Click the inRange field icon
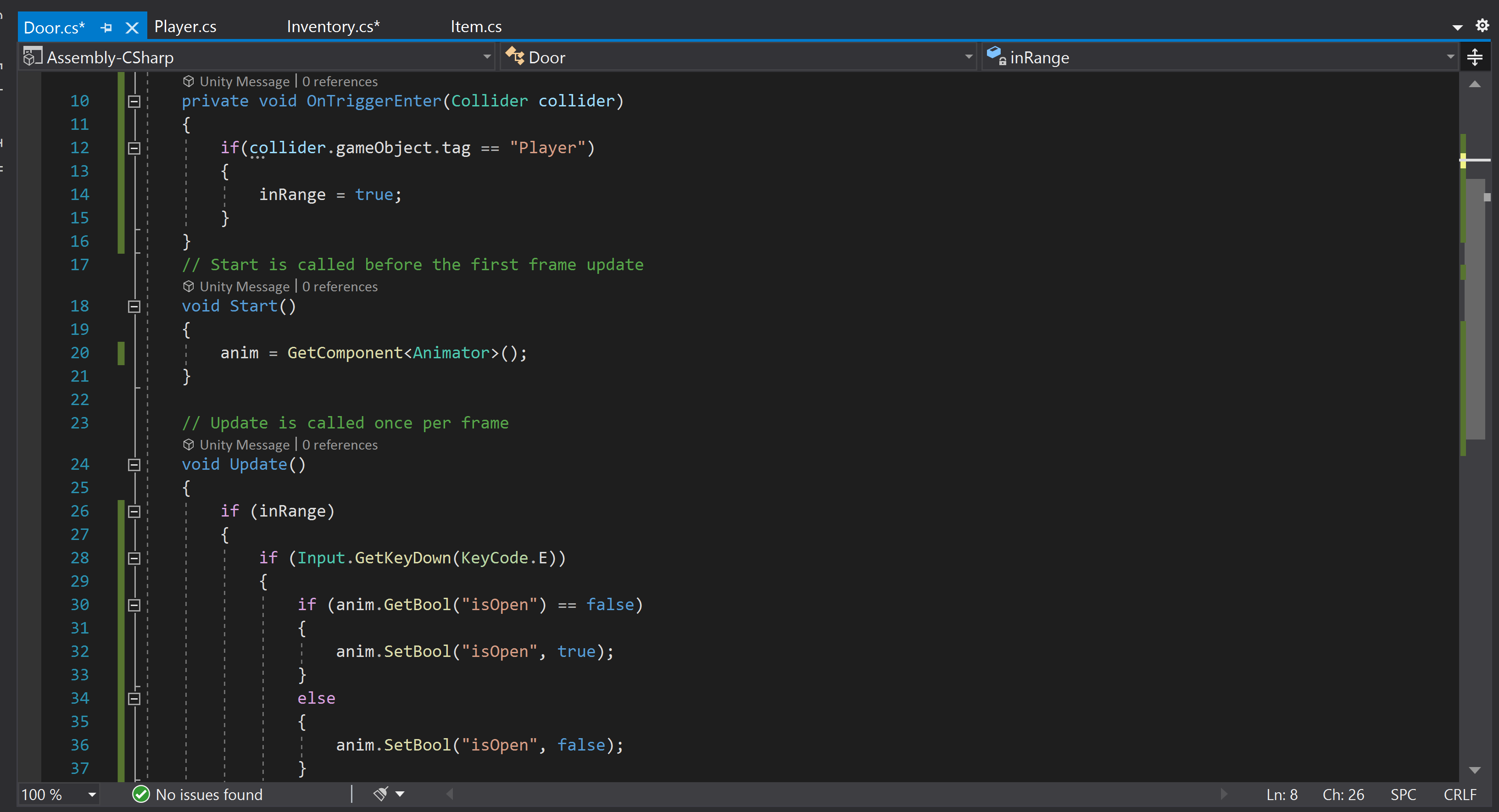1499x812 pixels. (996, 56)
